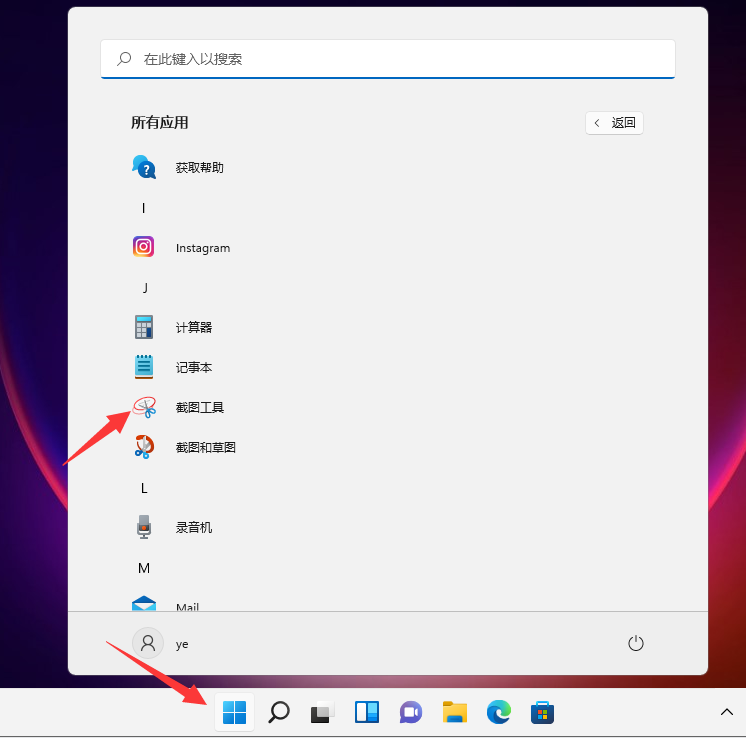
Task: Show hidden icons using the tray chevron
Action: click(727, 712)
